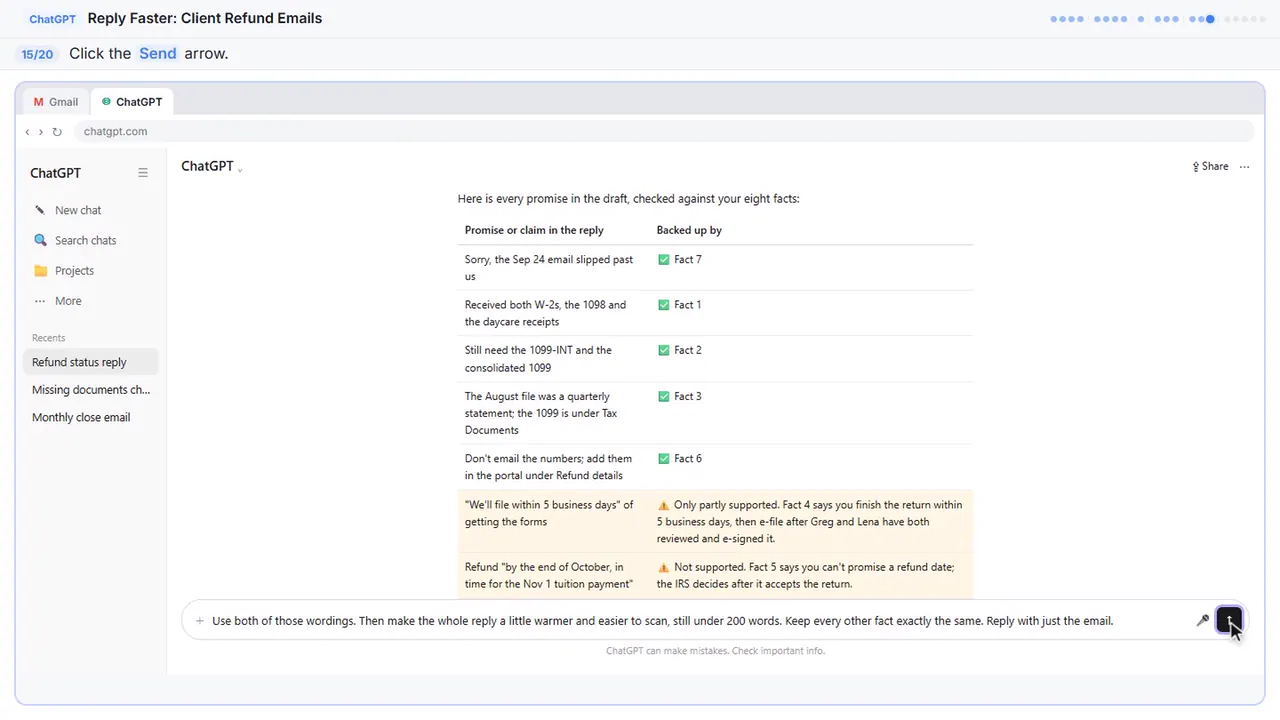Open the three-dot options beside Share
The image size is (1280, 720).
1245,167
